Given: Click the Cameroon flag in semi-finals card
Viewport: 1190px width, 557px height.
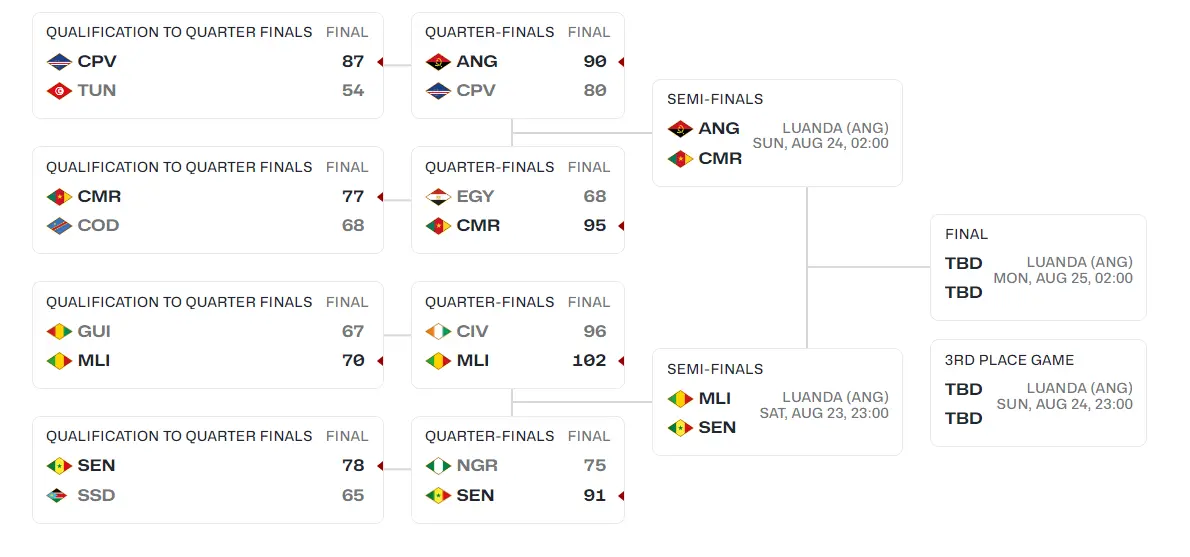Looking at the screenshot, I should click(680, 159).
